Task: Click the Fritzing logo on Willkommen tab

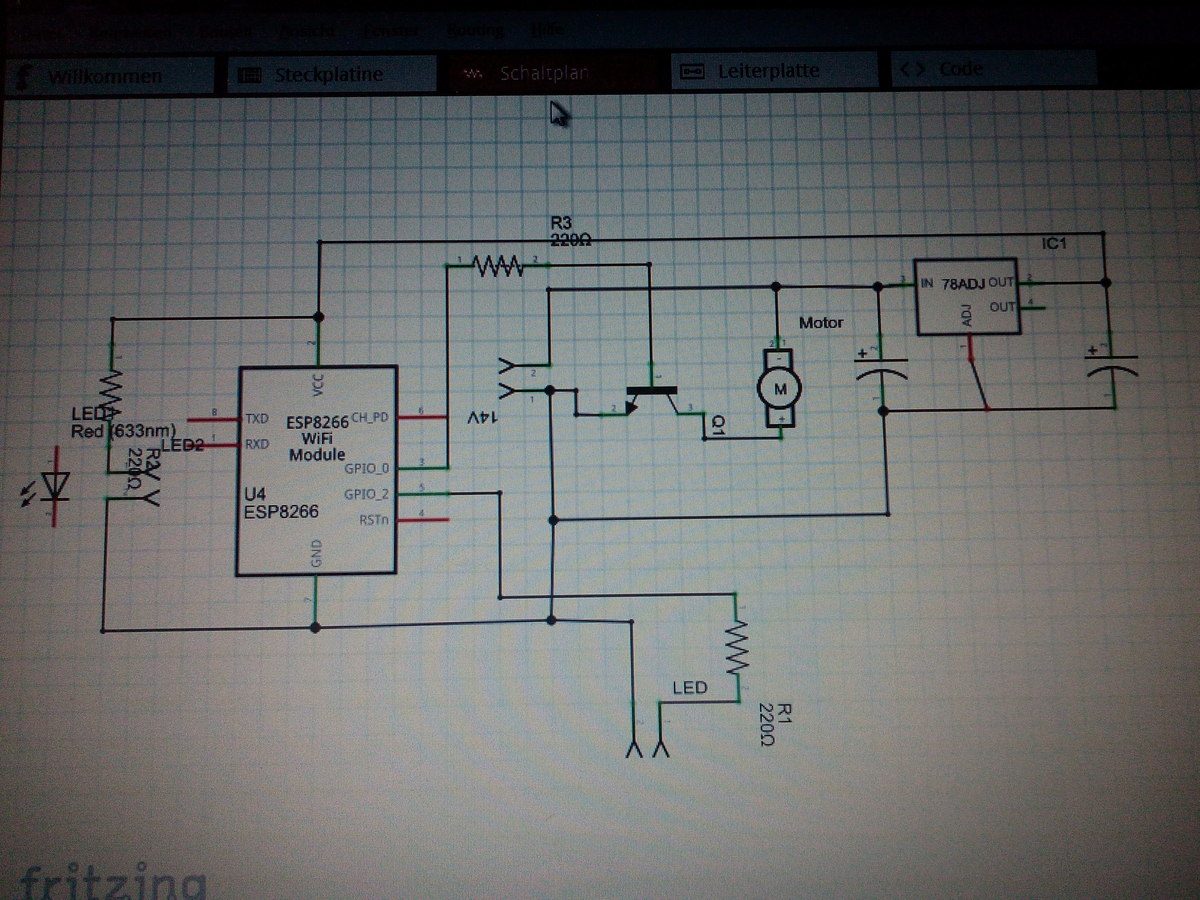Action: pos(25,77)
